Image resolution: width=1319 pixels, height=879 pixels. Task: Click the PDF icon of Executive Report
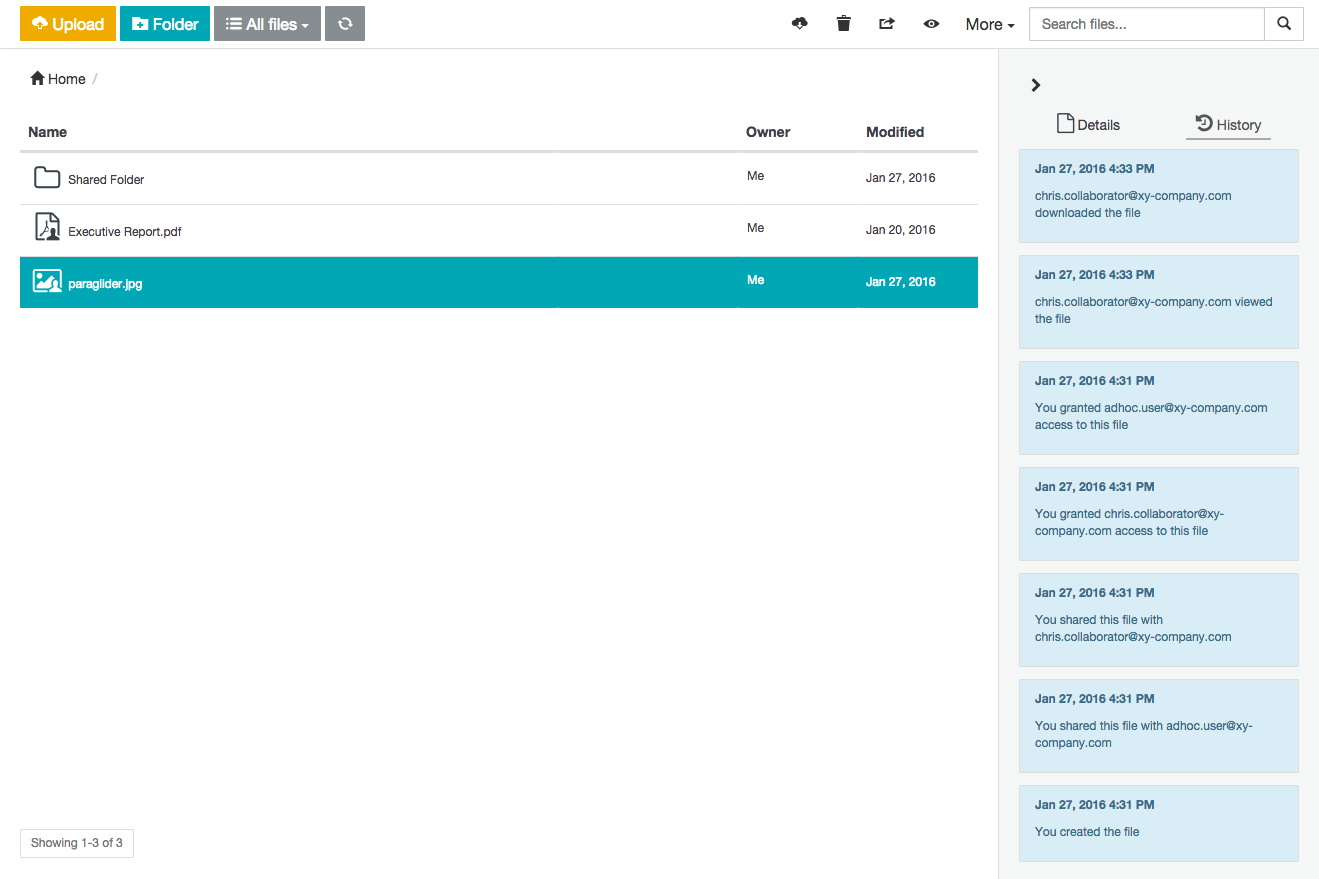[47, 228]
